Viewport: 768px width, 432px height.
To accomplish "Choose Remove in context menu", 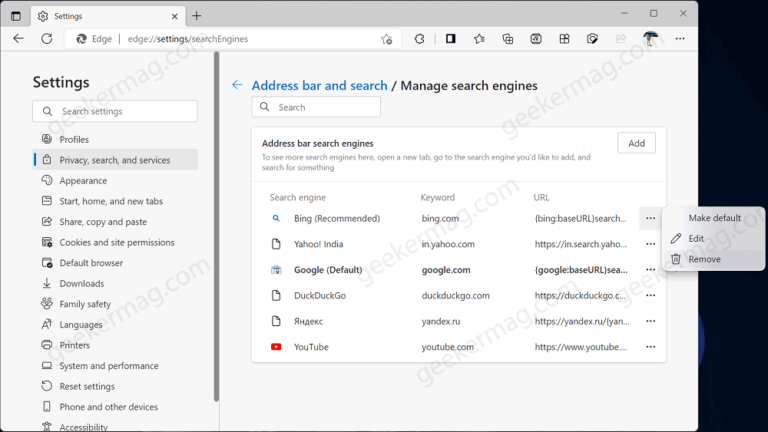I will [x=714, y=259].
